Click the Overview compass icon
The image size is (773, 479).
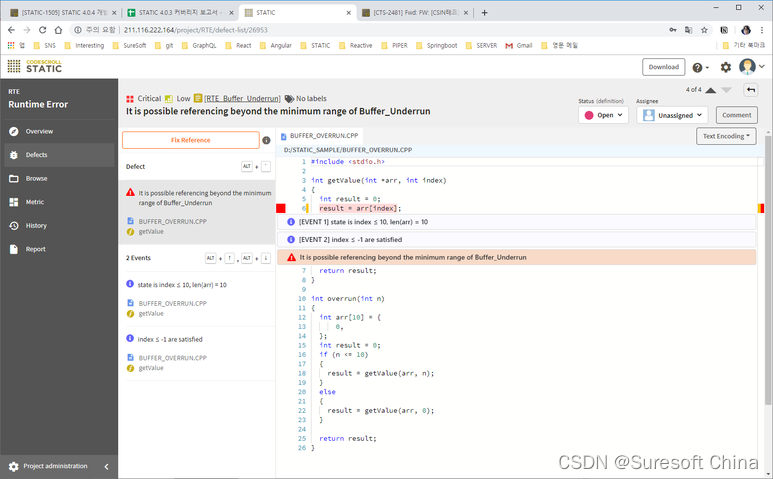[x=14, y=132]
